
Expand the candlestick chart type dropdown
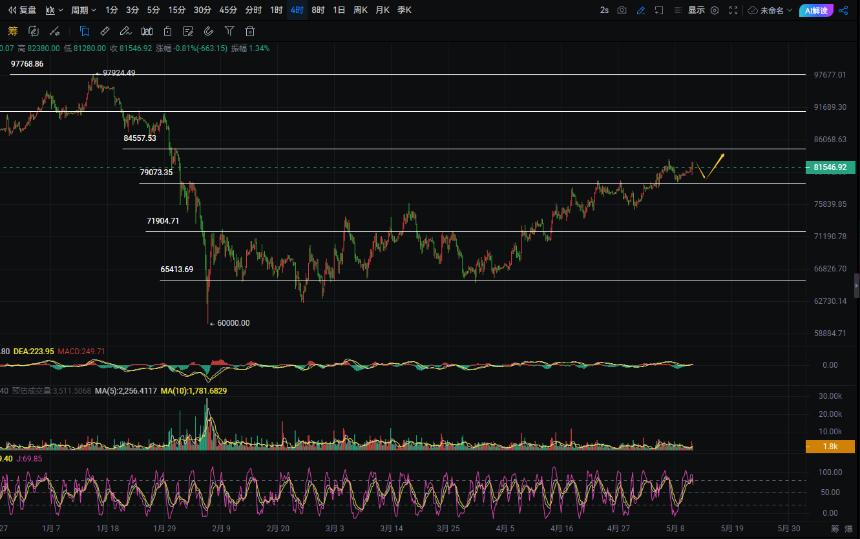pyautogui.click(x=54, y=10)
